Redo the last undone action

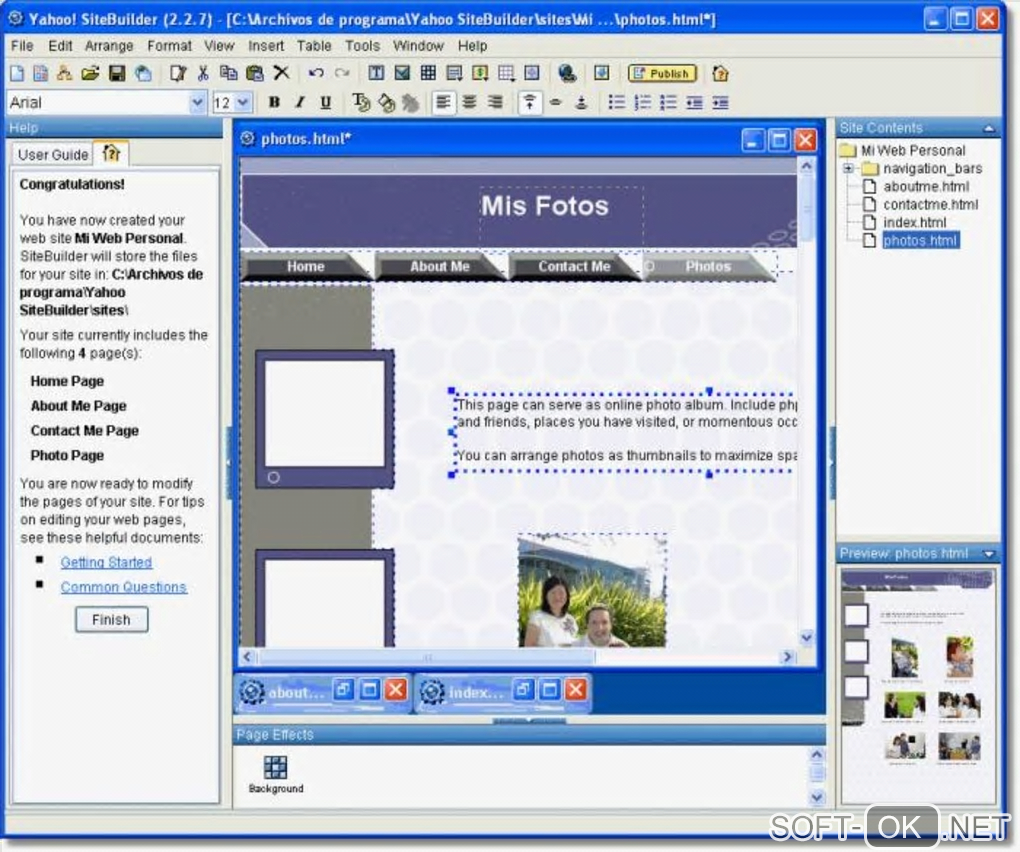(342, 73)
